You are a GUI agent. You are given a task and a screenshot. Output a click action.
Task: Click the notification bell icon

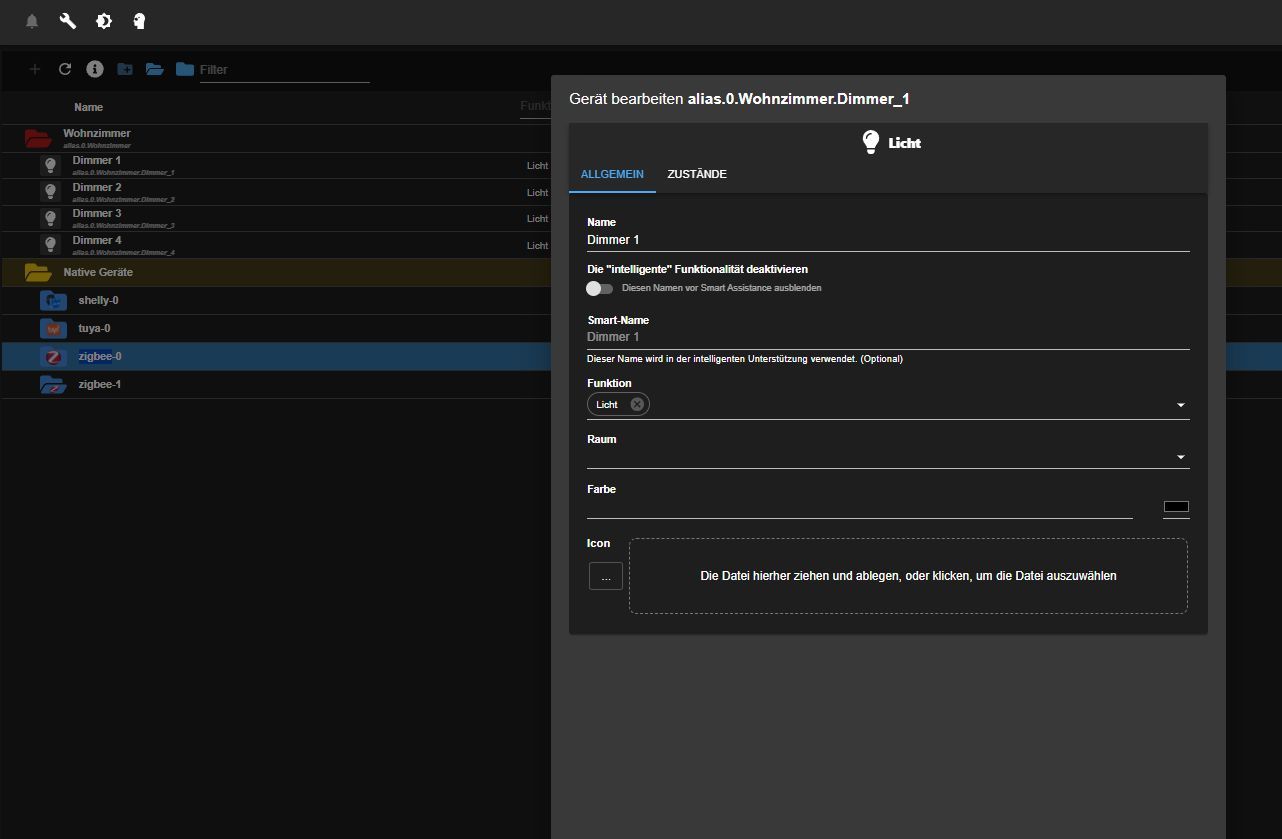tap(32, 21)
